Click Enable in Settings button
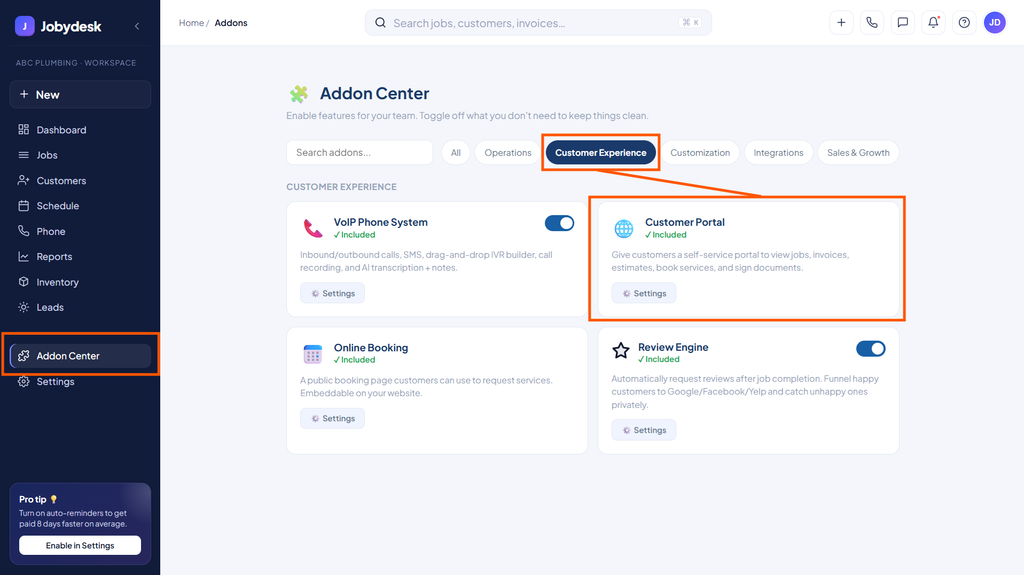This screenshot has width=1024, height=575. click(x=80, y=546)
